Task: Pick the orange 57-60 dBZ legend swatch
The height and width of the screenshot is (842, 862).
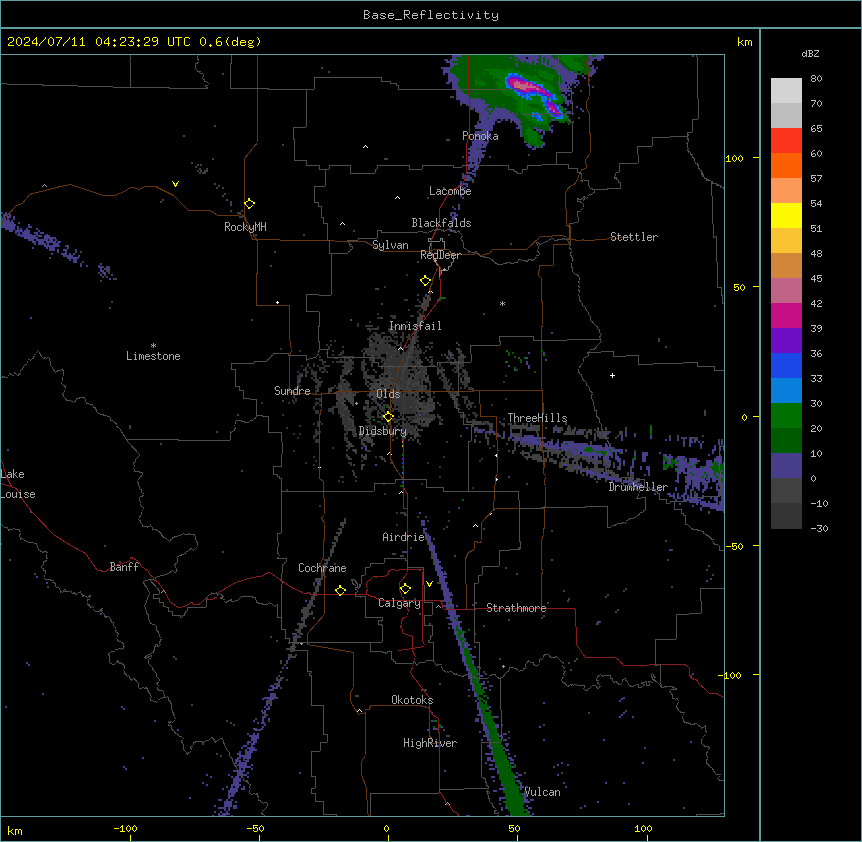Action: [786, 165]
